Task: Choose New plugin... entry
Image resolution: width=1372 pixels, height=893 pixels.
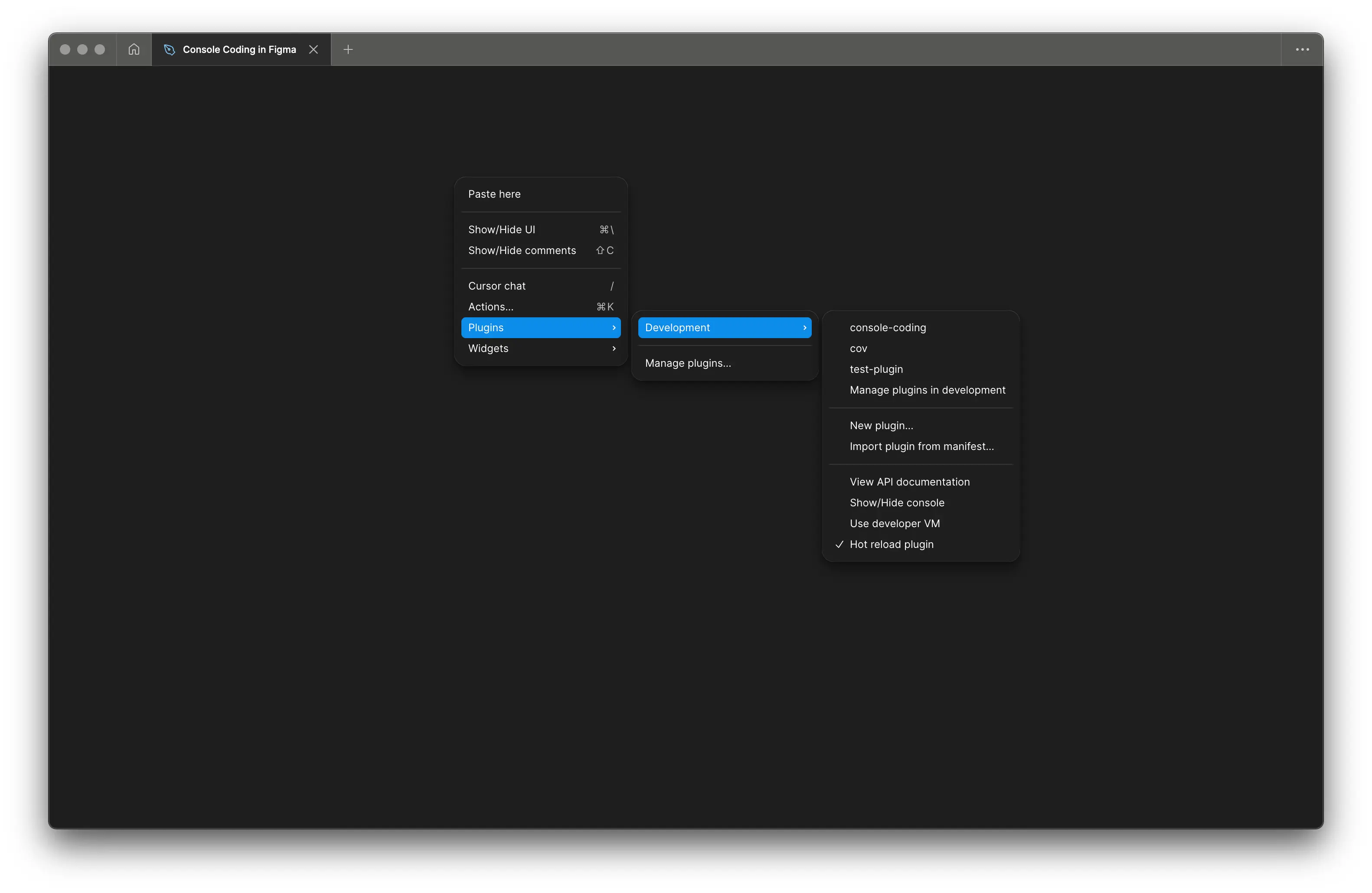Action: [x=881, y=426]
